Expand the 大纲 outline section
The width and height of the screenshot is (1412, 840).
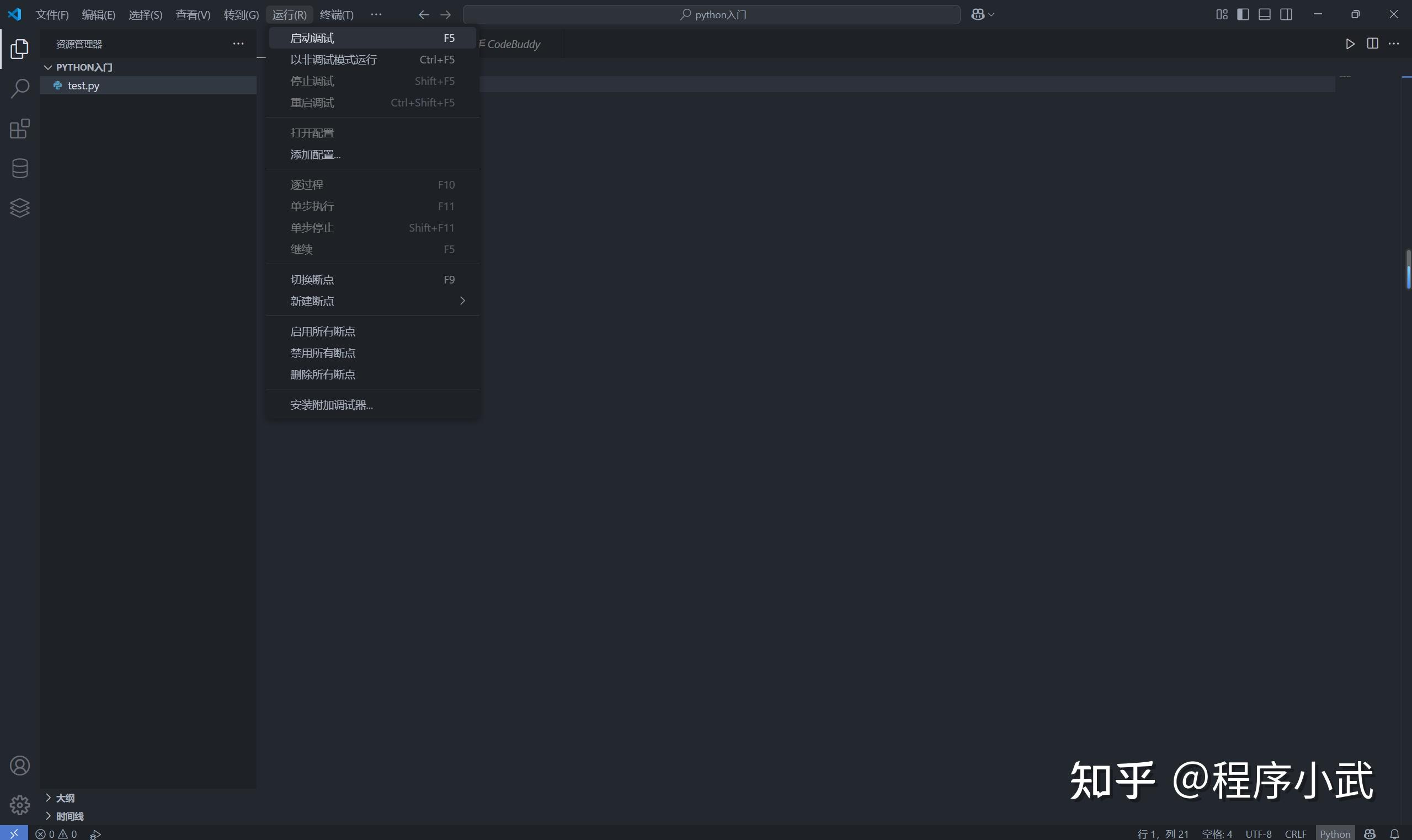point(65,798)
